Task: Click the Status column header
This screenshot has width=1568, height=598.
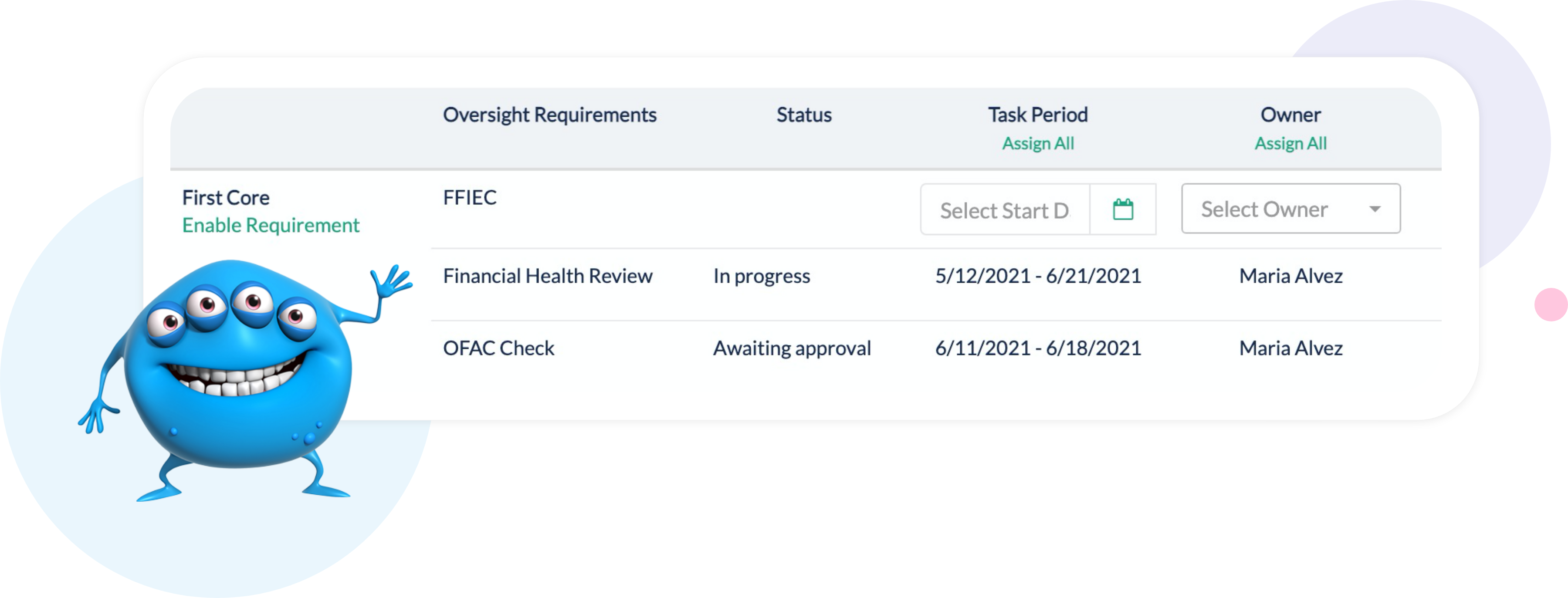Action: (803, 115)
